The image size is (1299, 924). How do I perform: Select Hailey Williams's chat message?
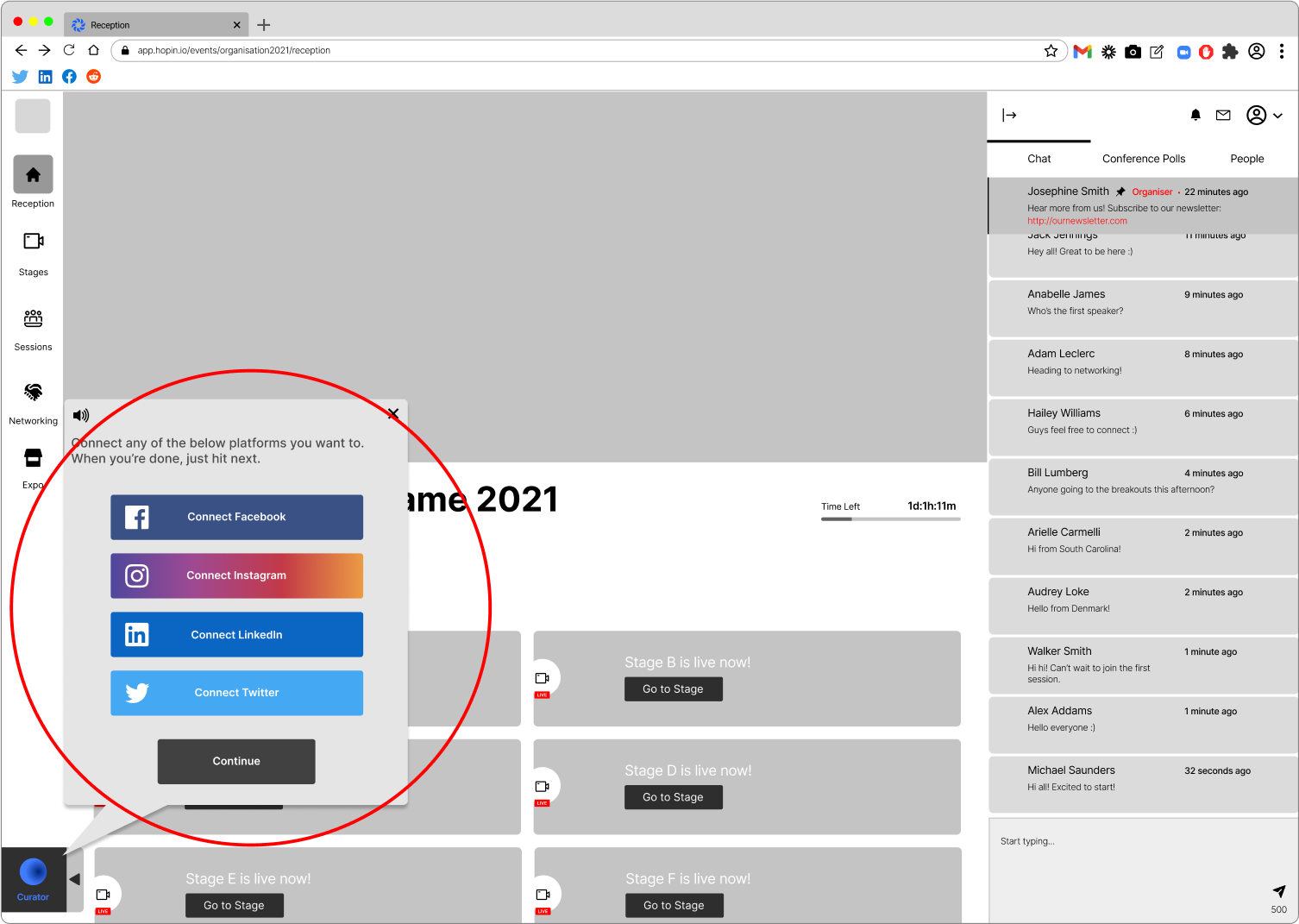(1143, 427)
